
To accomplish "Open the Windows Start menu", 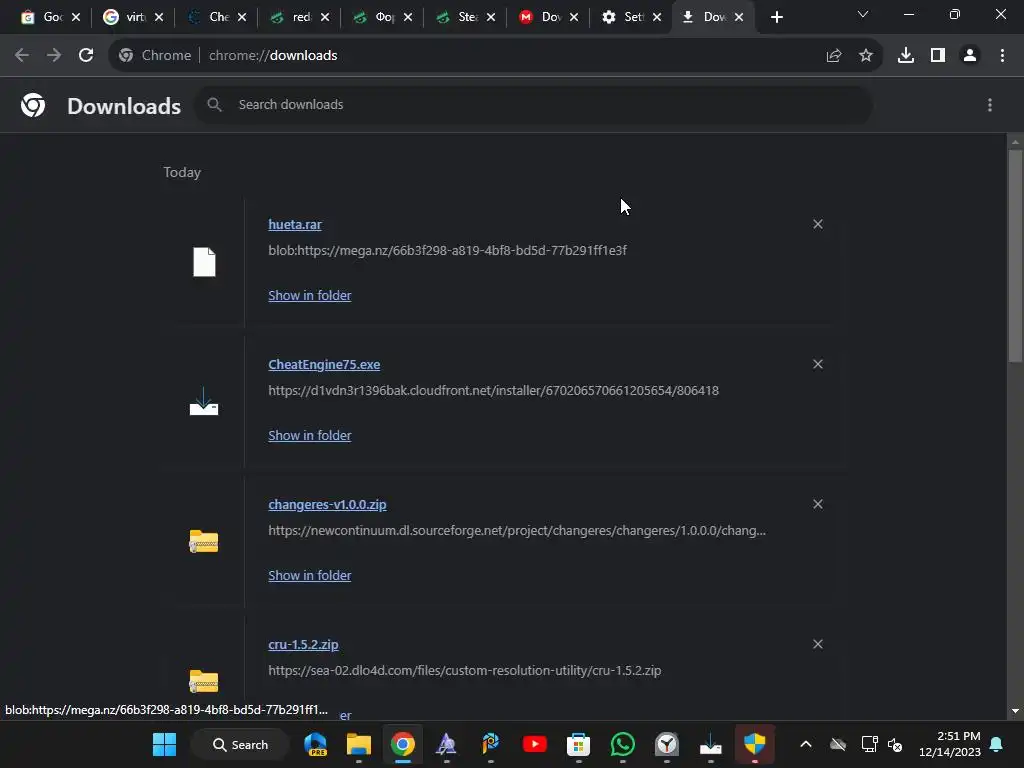I will click(165, 744).
